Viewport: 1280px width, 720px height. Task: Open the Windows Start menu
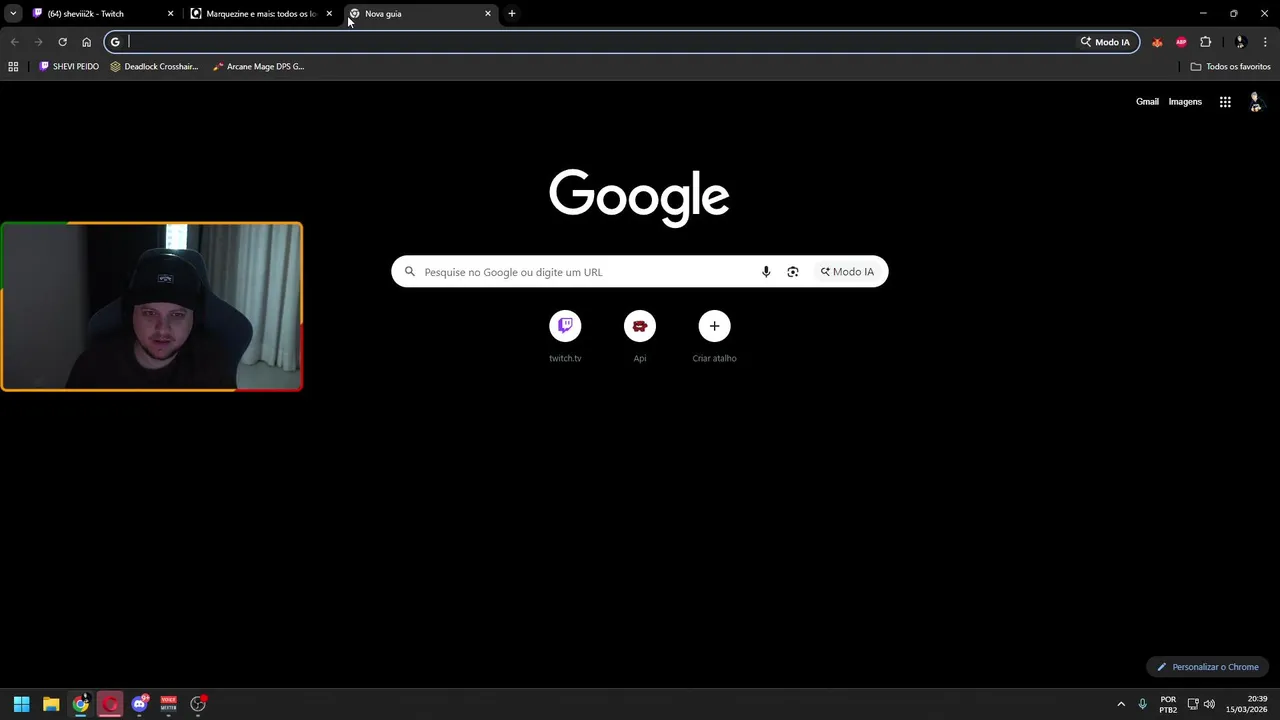(x=21, y=704)
